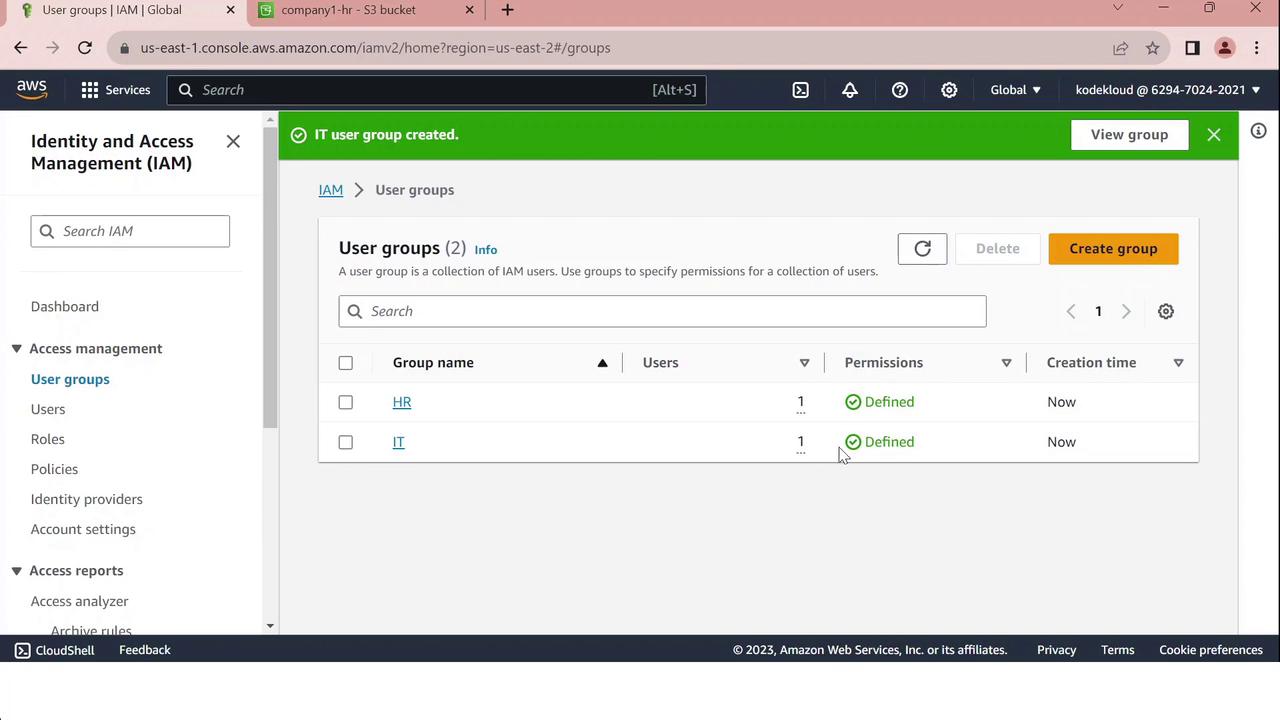
Task: Close the User groups IAM tab
Action: (x=231, y=10)
